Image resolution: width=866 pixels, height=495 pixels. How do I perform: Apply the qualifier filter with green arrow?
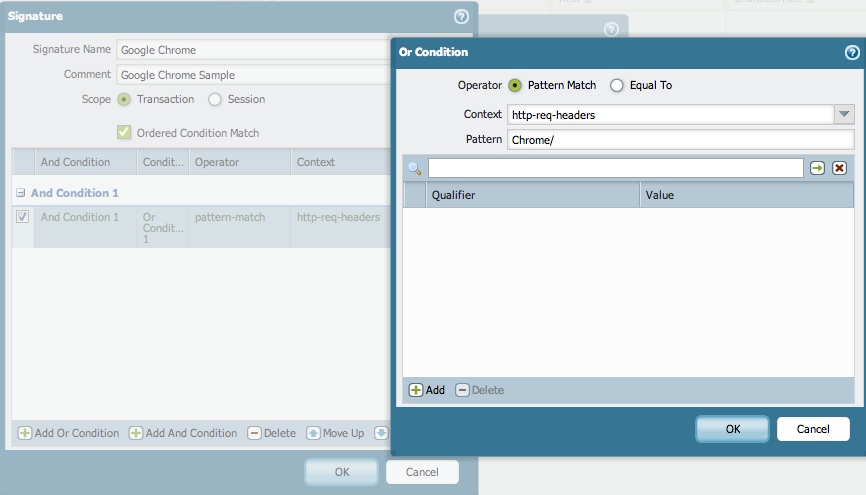(817, 168)
